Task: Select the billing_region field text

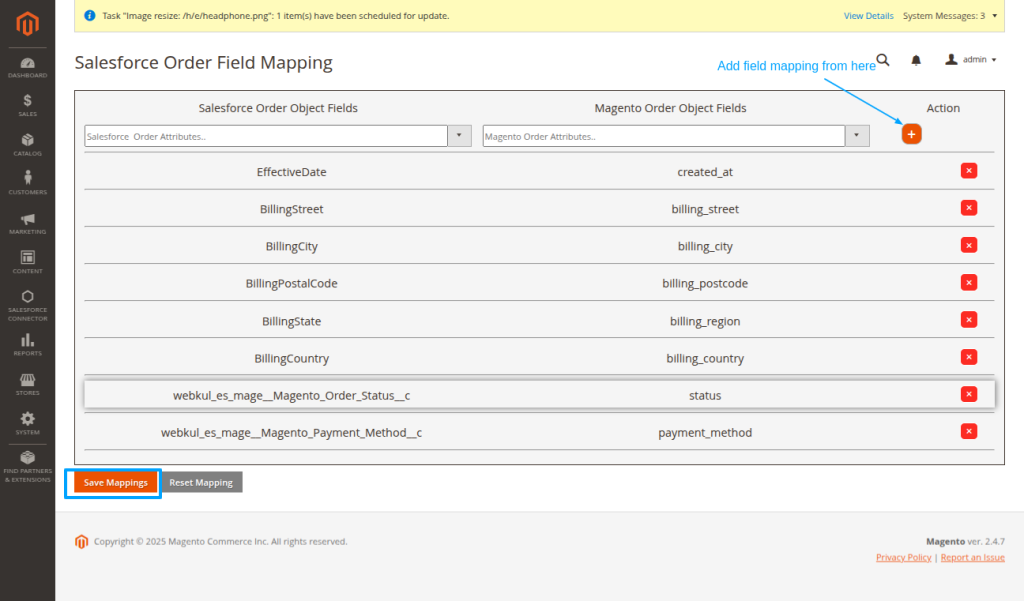Action: coord(705,321)
